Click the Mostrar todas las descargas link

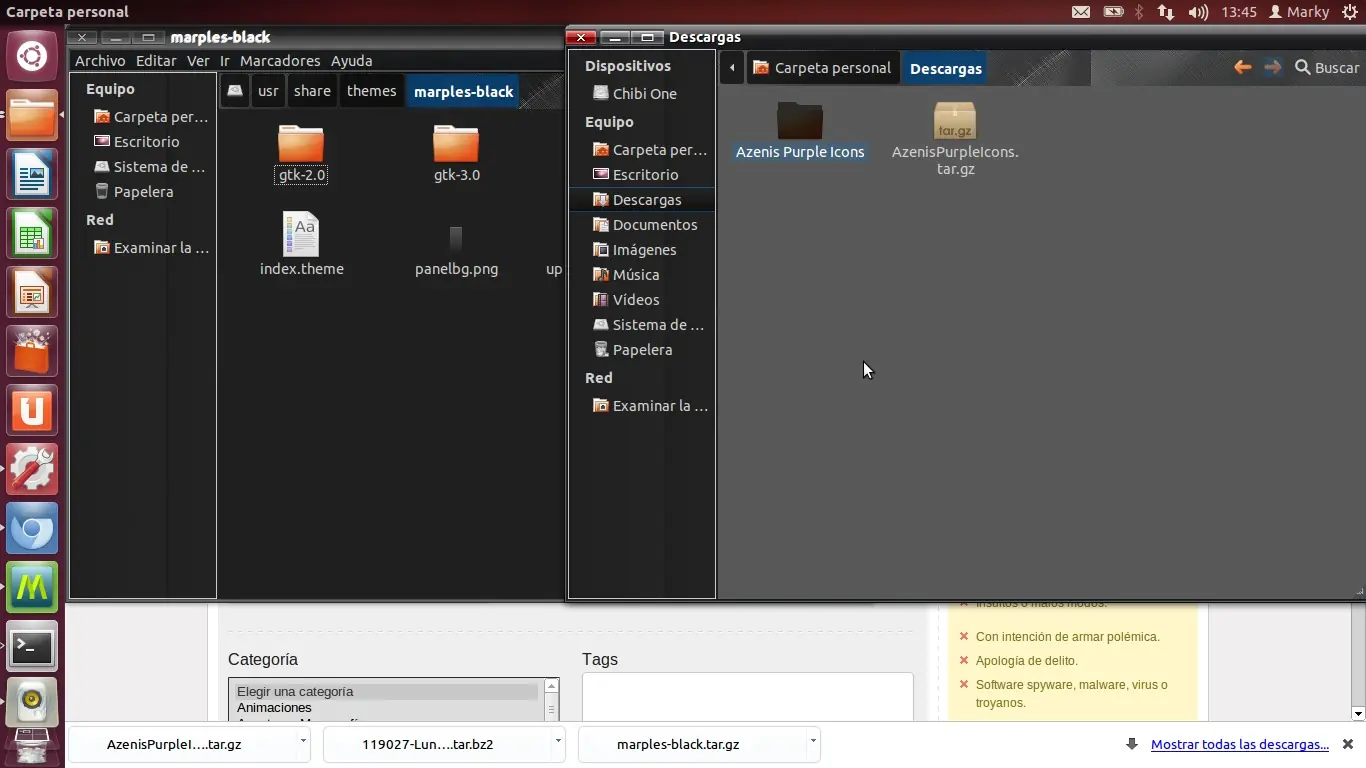pyautogui.click(x=1240, y=744)
